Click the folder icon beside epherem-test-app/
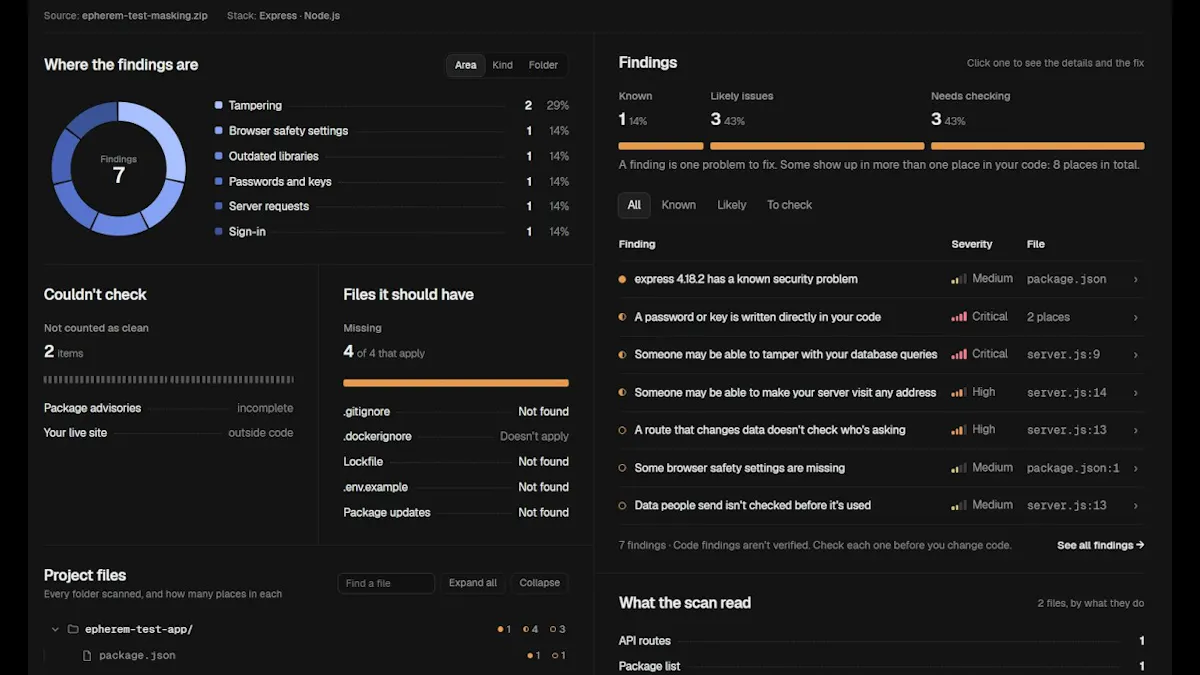 [x=72, y=630]
